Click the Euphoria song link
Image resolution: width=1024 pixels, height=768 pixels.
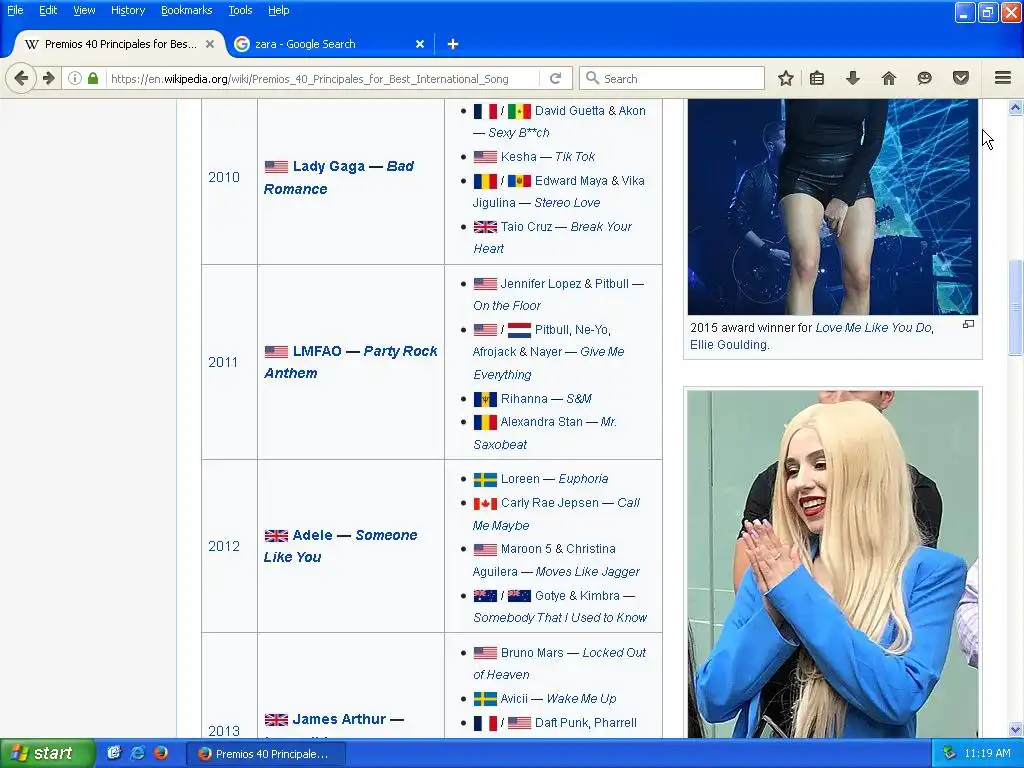[583, 479]
